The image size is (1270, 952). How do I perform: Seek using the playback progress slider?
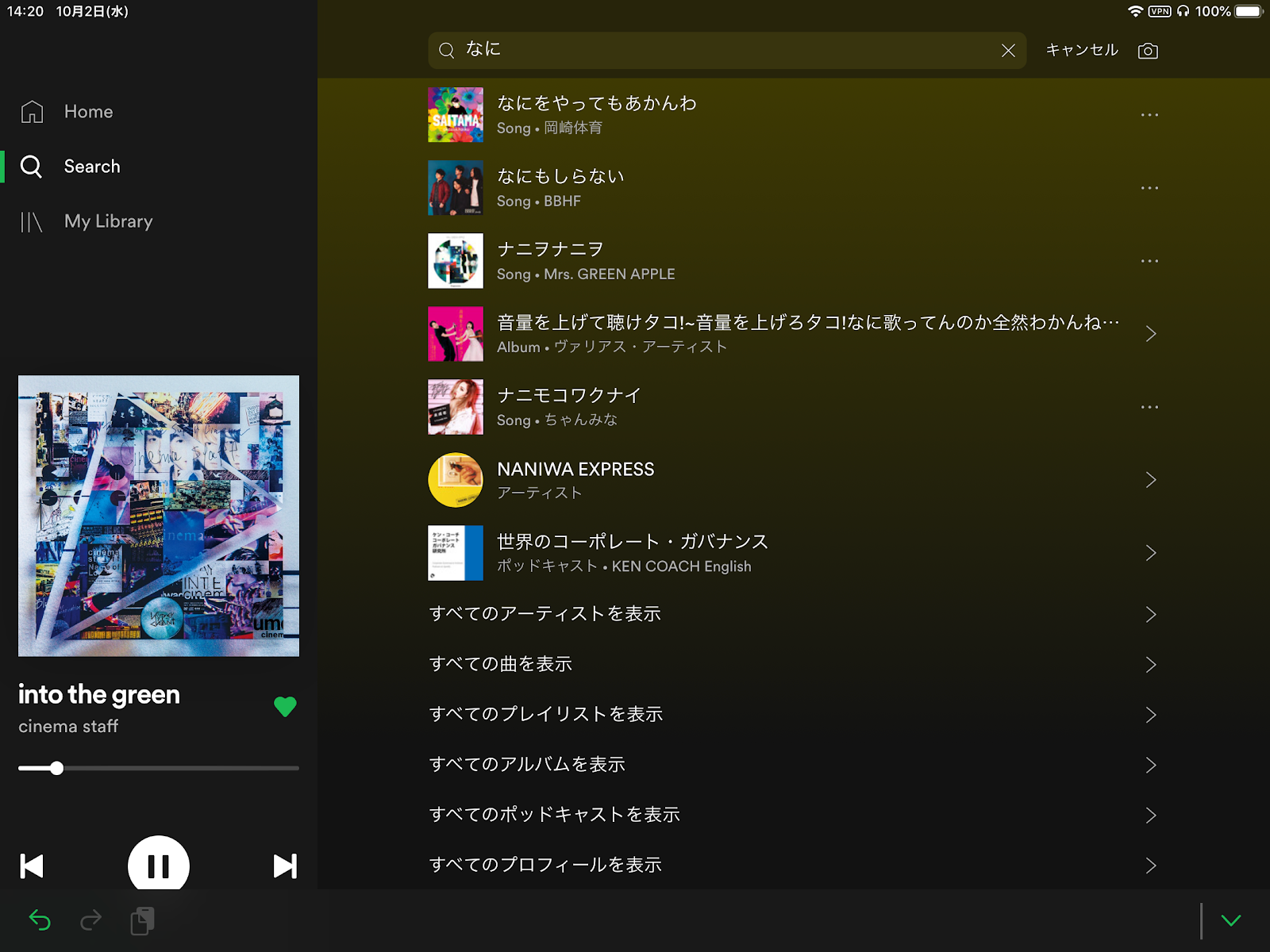(159, 768)
